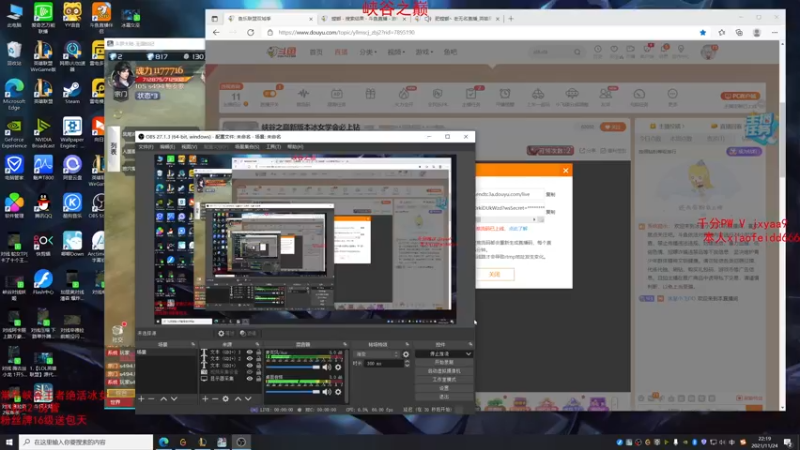Click browser refresh icon in Edge
This screenshot has height=450, width=800.
(x=251, y=32)
